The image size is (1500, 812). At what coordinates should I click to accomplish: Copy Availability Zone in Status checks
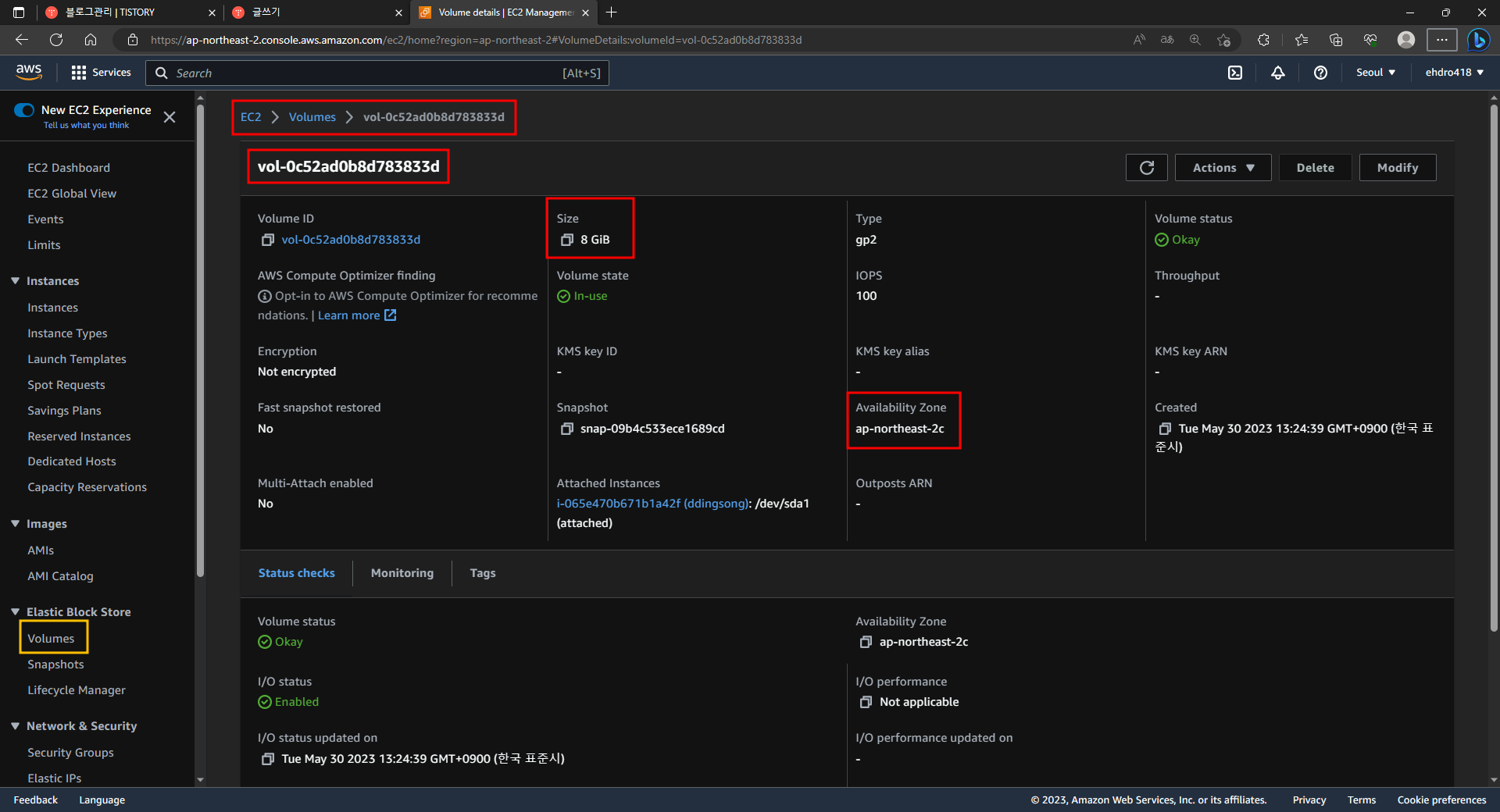pyautogui.click(x=866, y=642)
